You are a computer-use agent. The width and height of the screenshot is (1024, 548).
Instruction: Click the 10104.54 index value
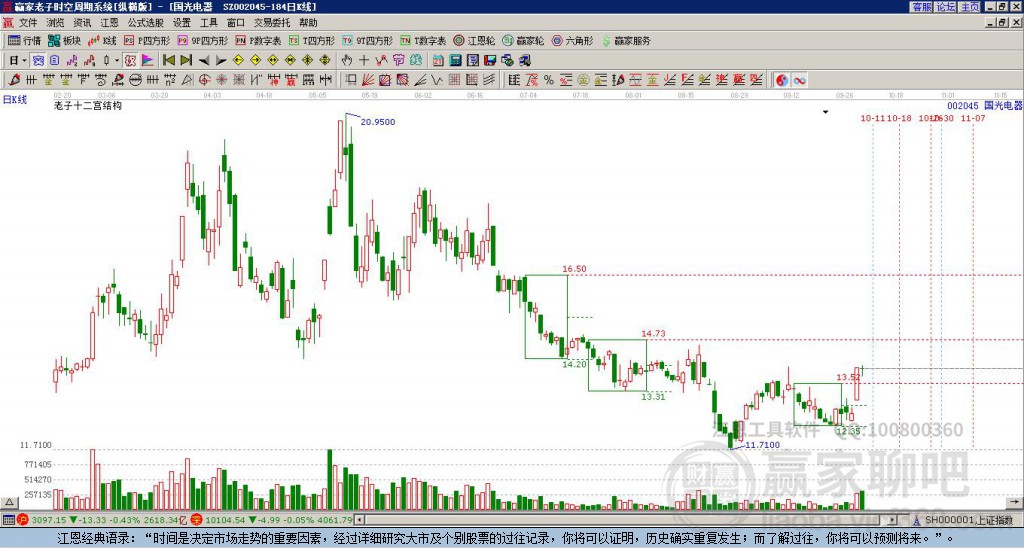tap(225, 520)
